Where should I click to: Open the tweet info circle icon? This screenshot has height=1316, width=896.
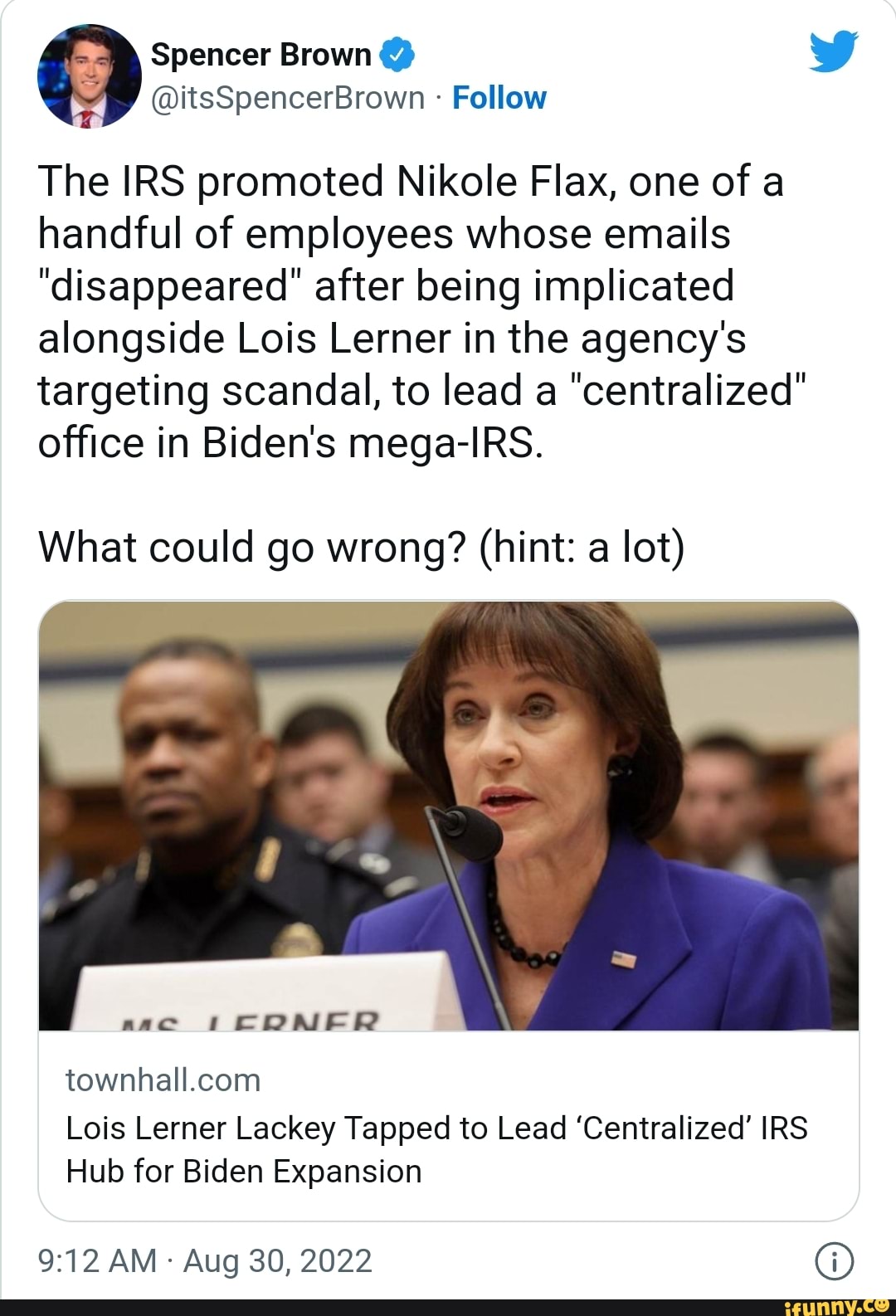pos(833,1261)
